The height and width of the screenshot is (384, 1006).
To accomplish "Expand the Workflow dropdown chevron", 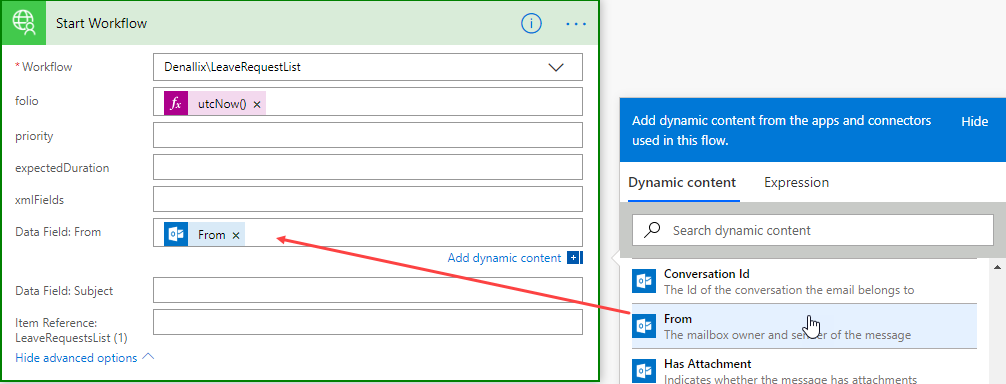I will tap(556, 67).
